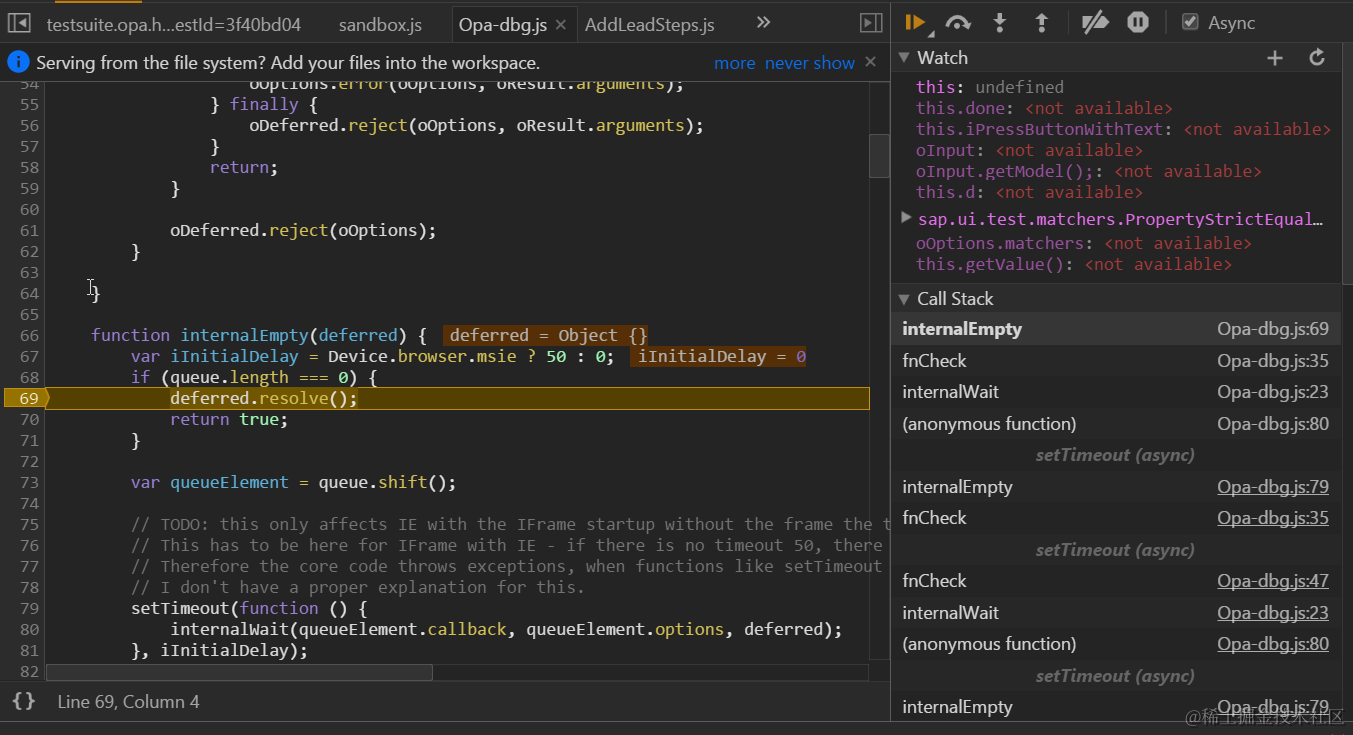
Task: Show more tabs overflow chevron
Action: tap(763, 23)
